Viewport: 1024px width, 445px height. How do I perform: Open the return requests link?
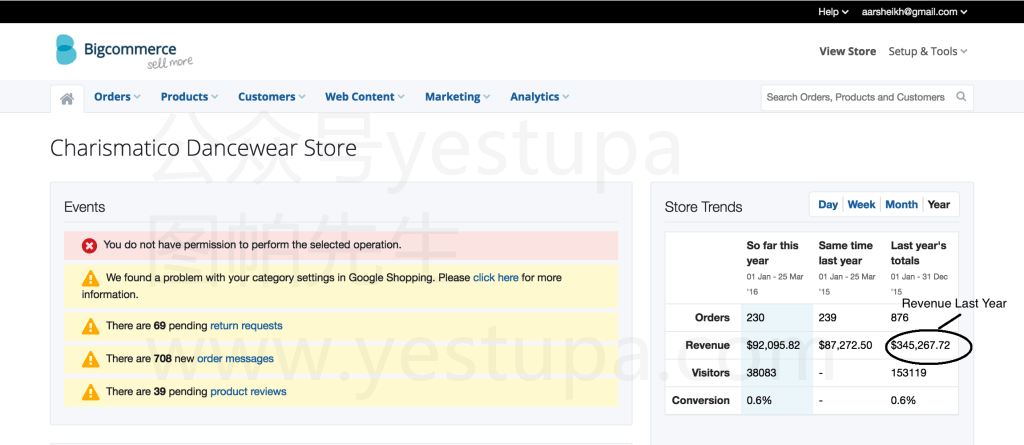[x=246, y=325]
